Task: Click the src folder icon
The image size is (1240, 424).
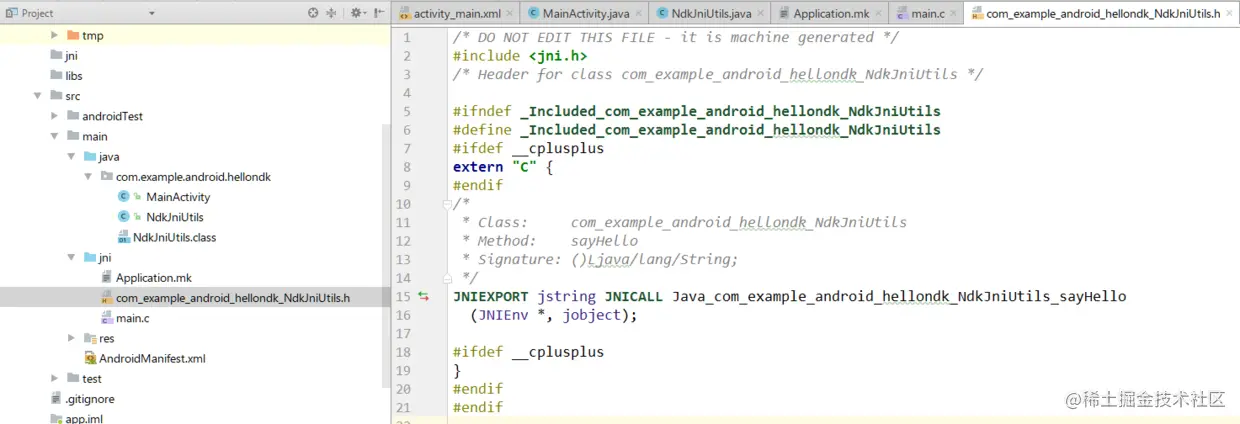Action: click(x=57, y=96)
